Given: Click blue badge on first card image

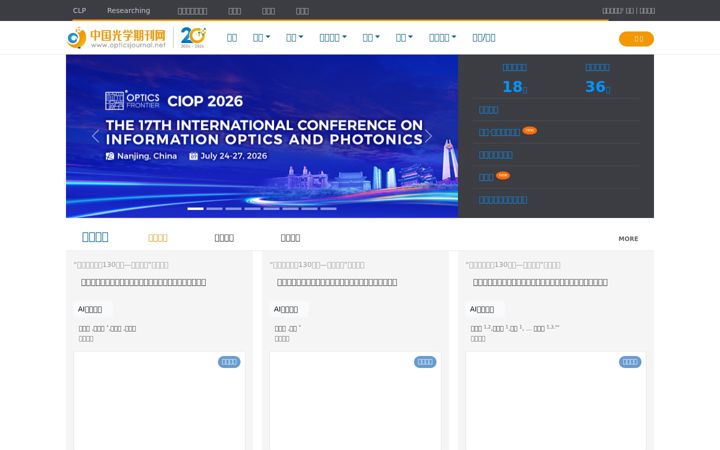Looking at the screenshot, I should coord(229,362).
